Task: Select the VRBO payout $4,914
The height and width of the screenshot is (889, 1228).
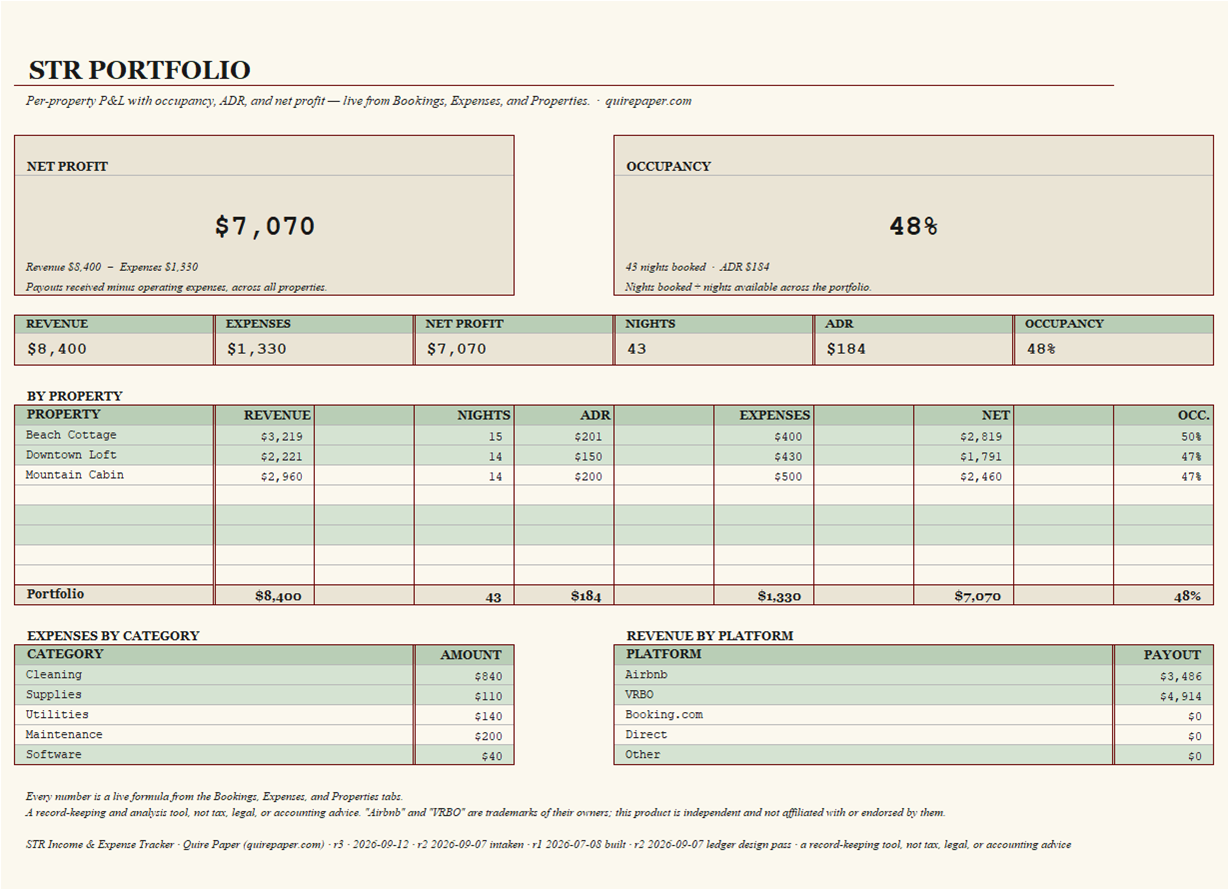Action: (x=1181, y=697)
